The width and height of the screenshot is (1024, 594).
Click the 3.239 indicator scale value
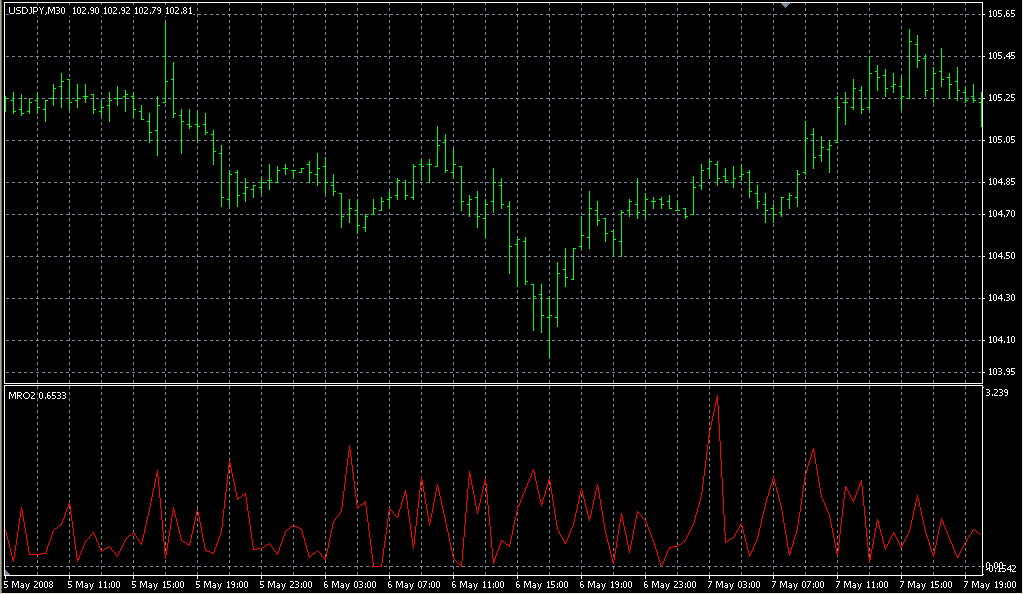coord(997,392)
